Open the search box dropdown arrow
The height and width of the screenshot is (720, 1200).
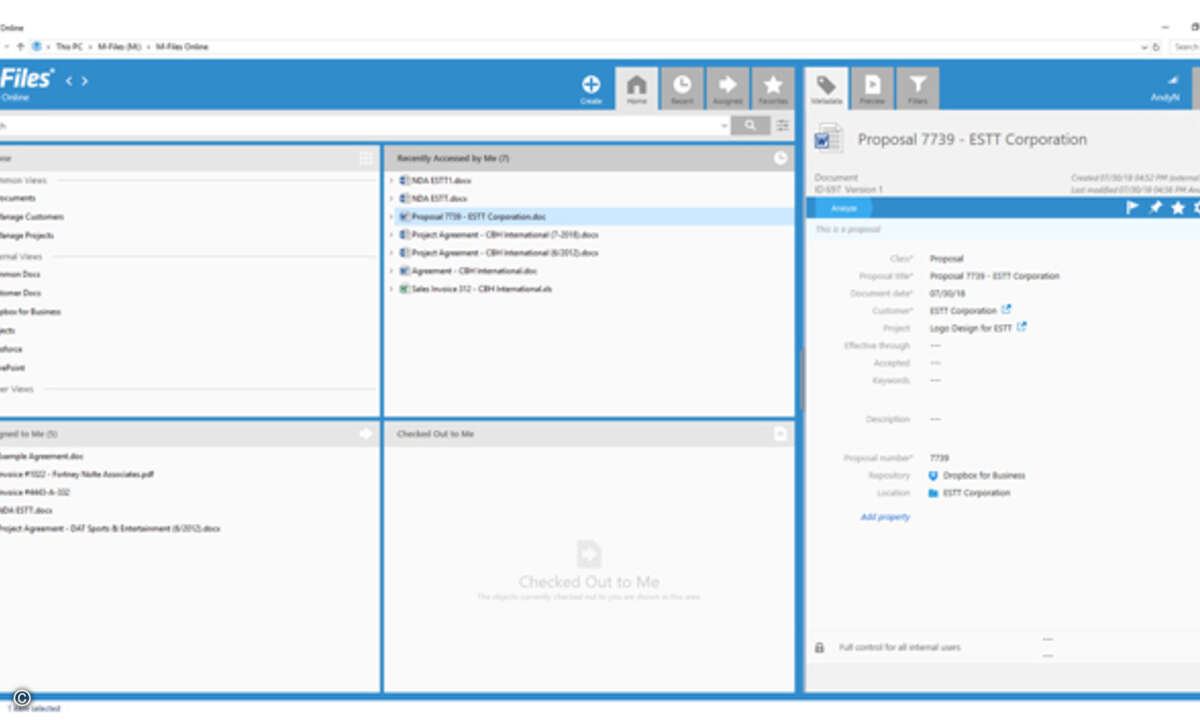(x=724, y=126)
